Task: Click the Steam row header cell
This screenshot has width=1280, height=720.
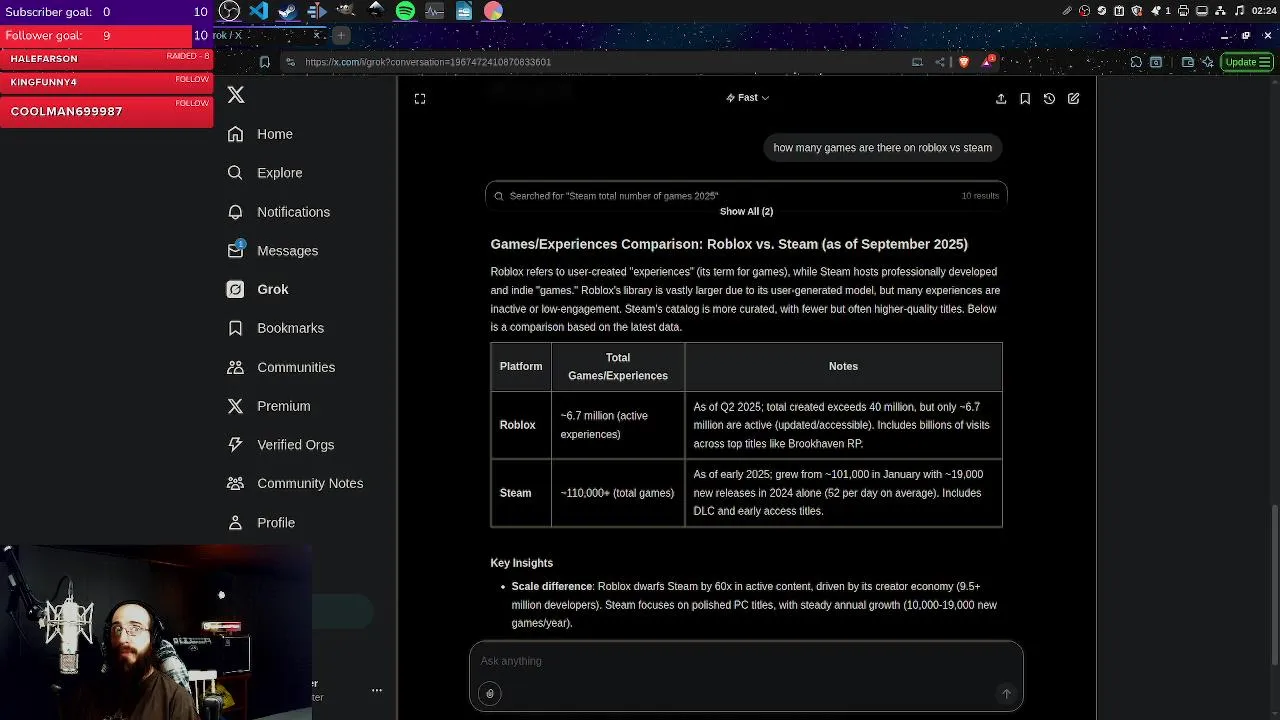Action: coord(520,493)
